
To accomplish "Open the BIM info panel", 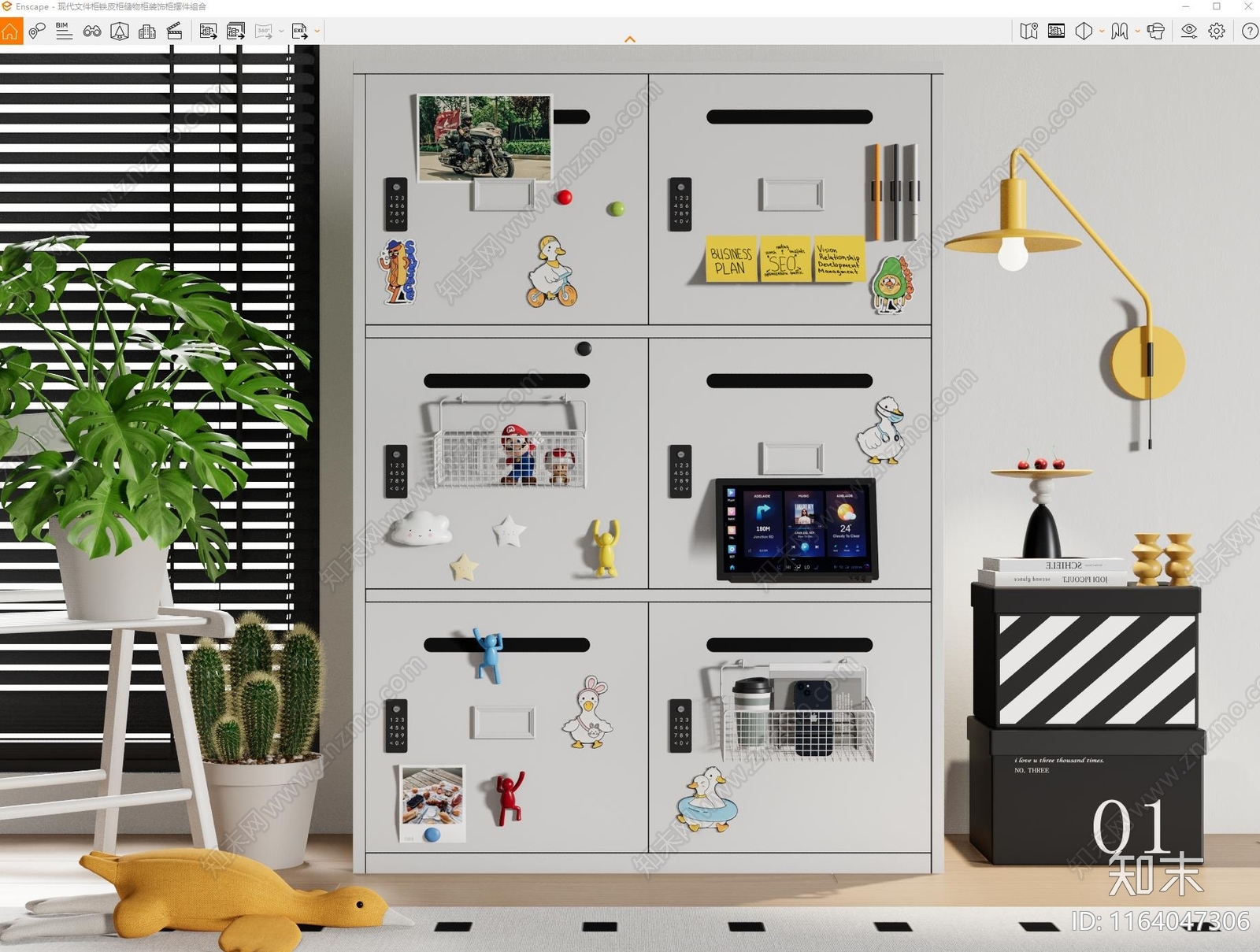I will pyautogui.click(x=65, y=31).
